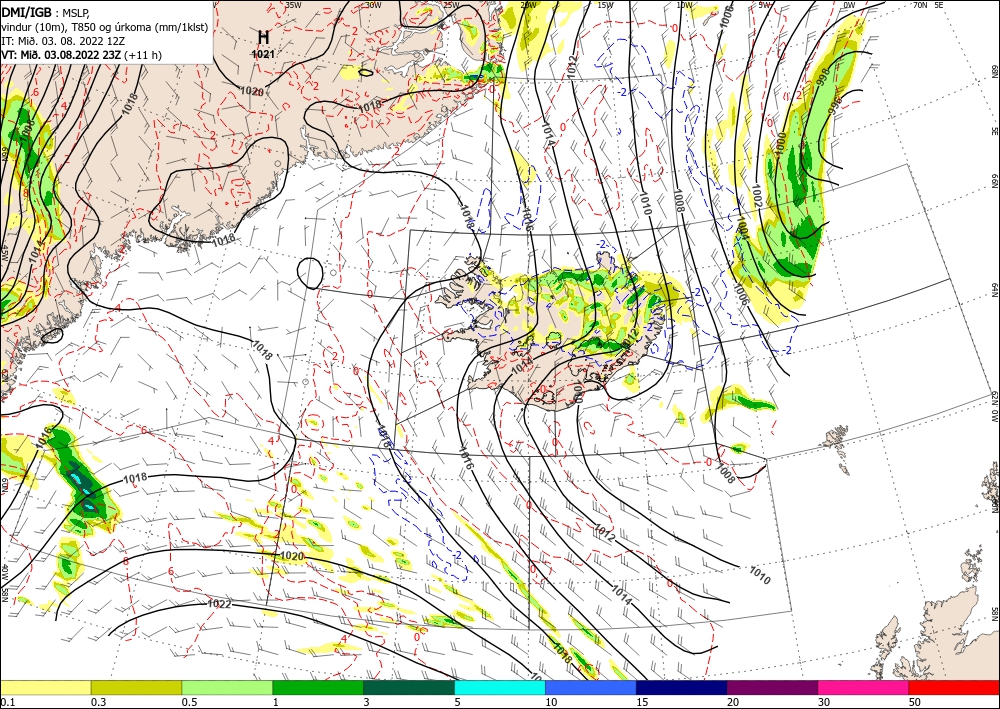
Task: Click the 'H' high-pressure marker over Greenland
Action: 263,37
